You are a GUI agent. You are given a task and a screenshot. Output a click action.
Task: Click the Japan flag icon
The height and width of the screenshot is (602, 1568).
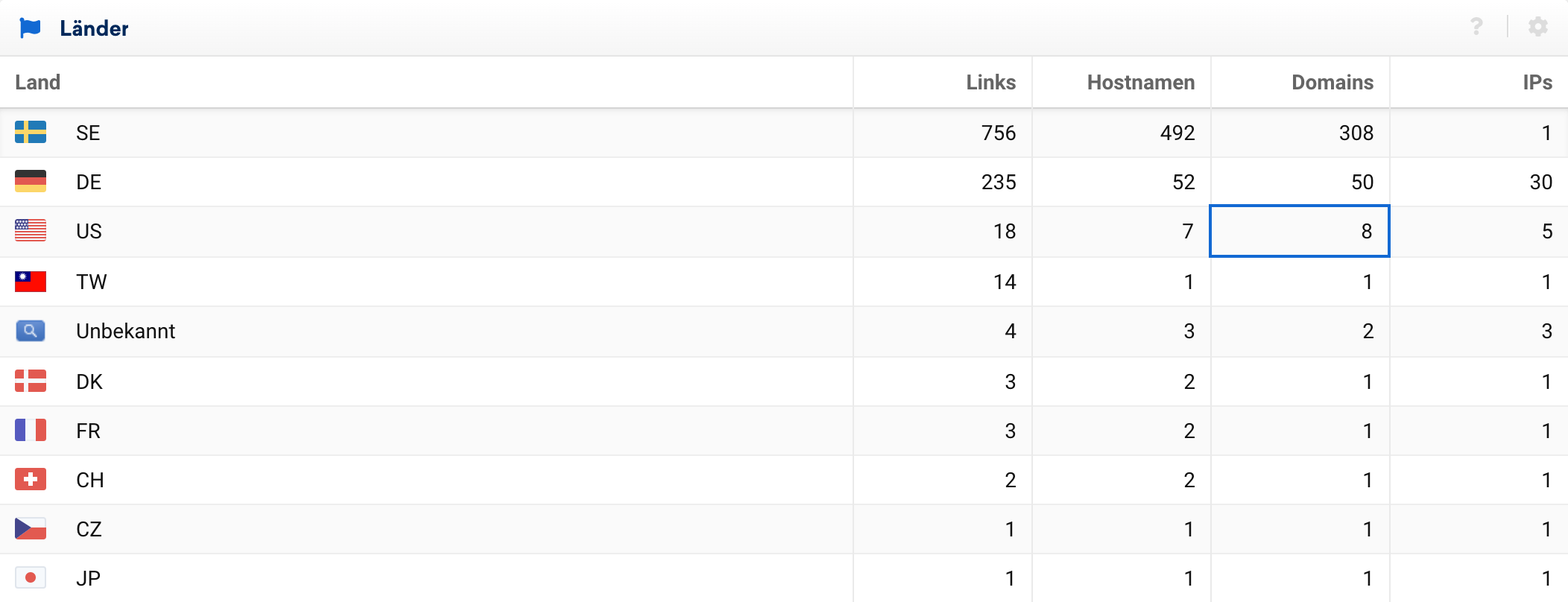[x=31, y=578]
